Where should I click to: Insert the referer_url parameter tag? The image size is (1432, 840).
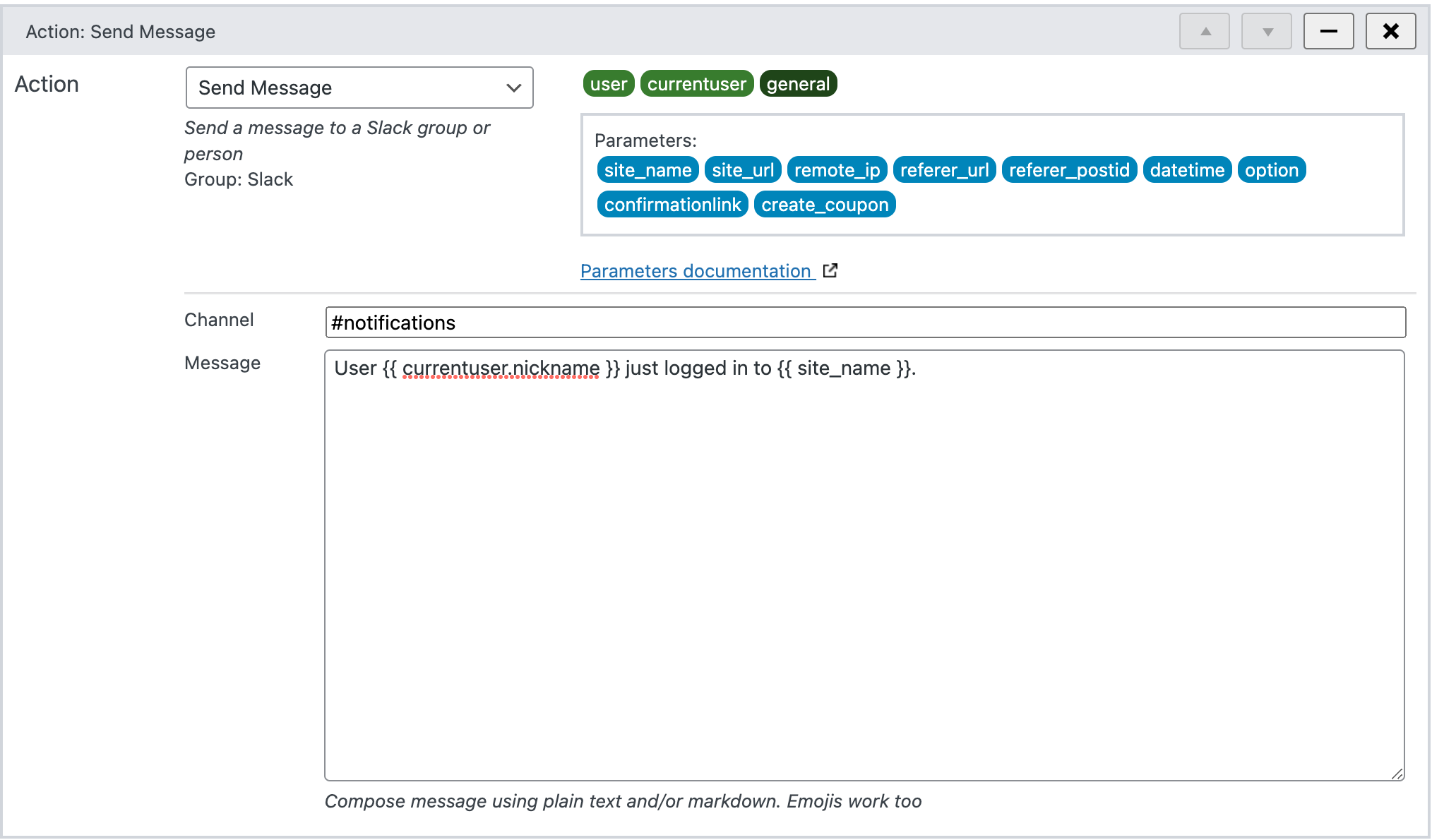point(944,169)
